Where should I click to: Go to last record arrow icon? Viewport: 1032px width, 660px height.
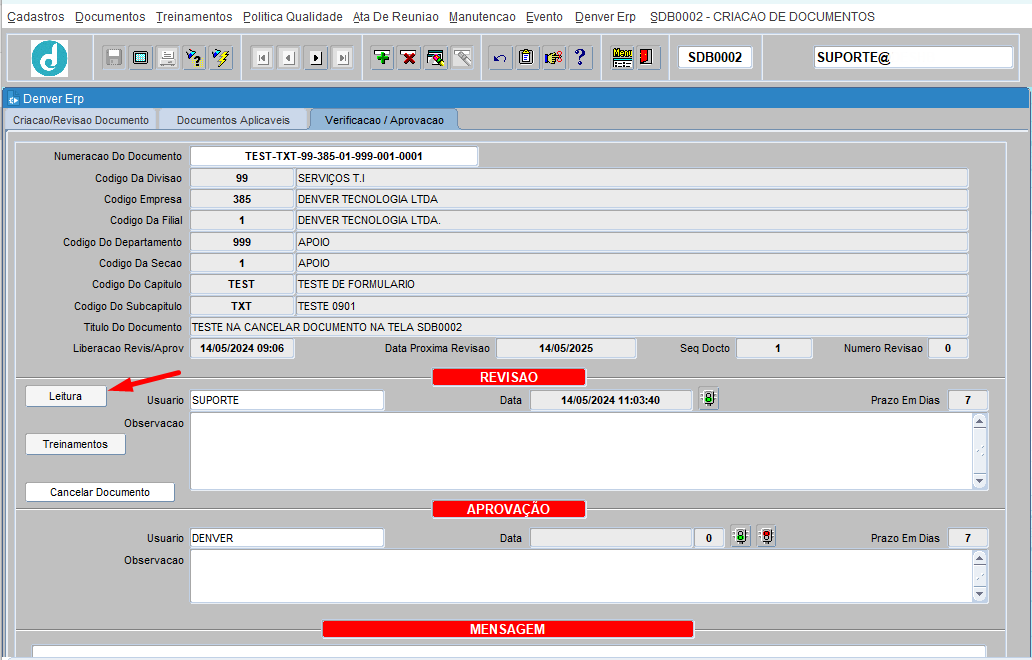click(x=343, y=58)
